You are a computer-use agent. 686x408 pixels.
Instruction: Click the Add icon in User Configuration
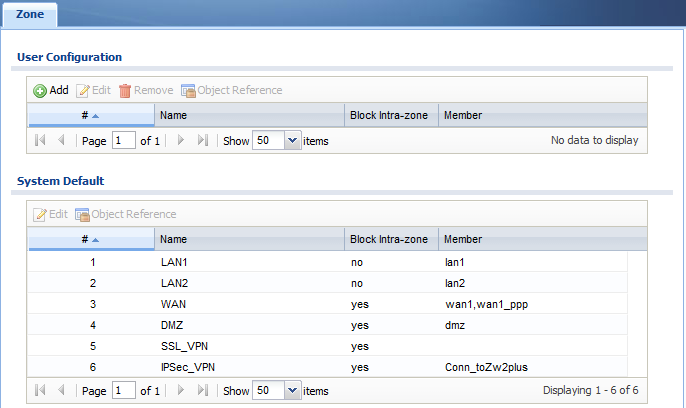(x=40, y=91)
